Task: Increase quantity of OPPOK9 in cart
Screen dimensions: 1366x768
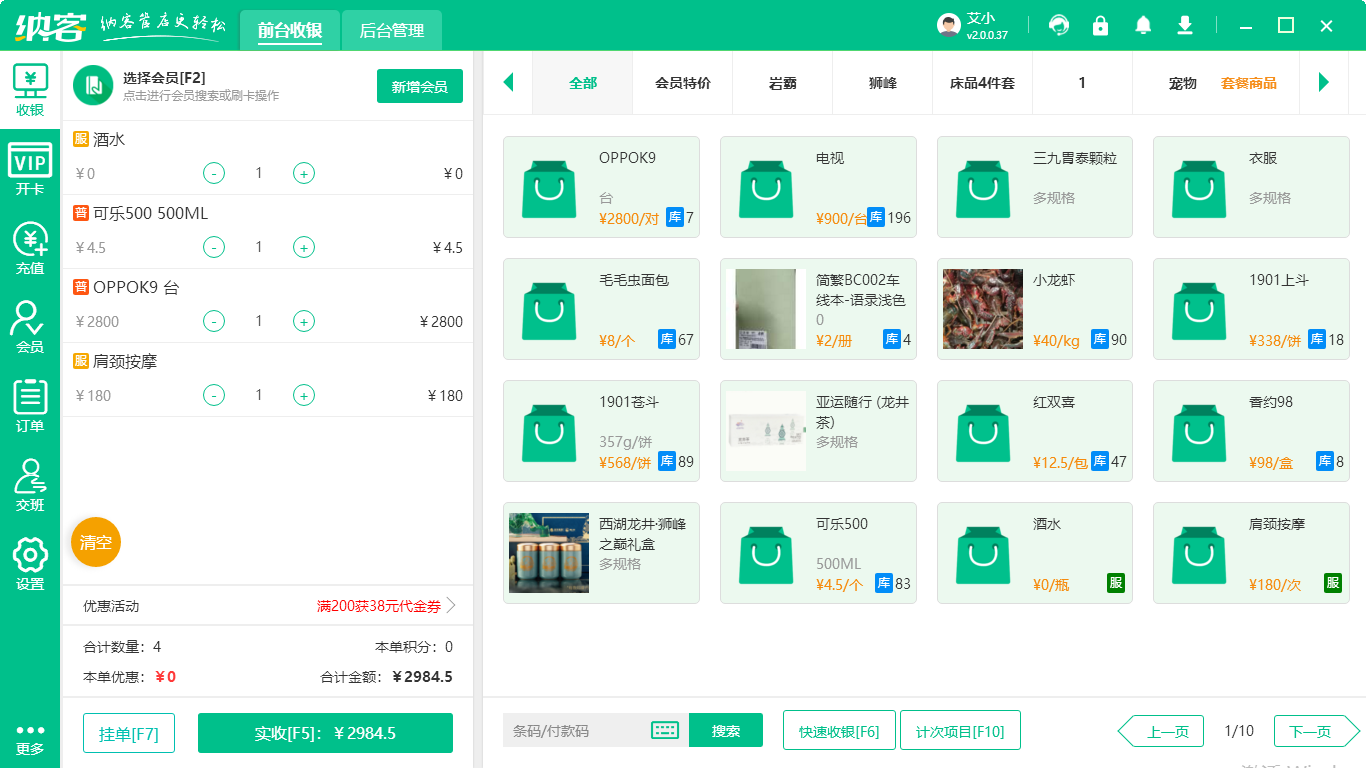Action: pyautogui.click(x=304, y=321)
